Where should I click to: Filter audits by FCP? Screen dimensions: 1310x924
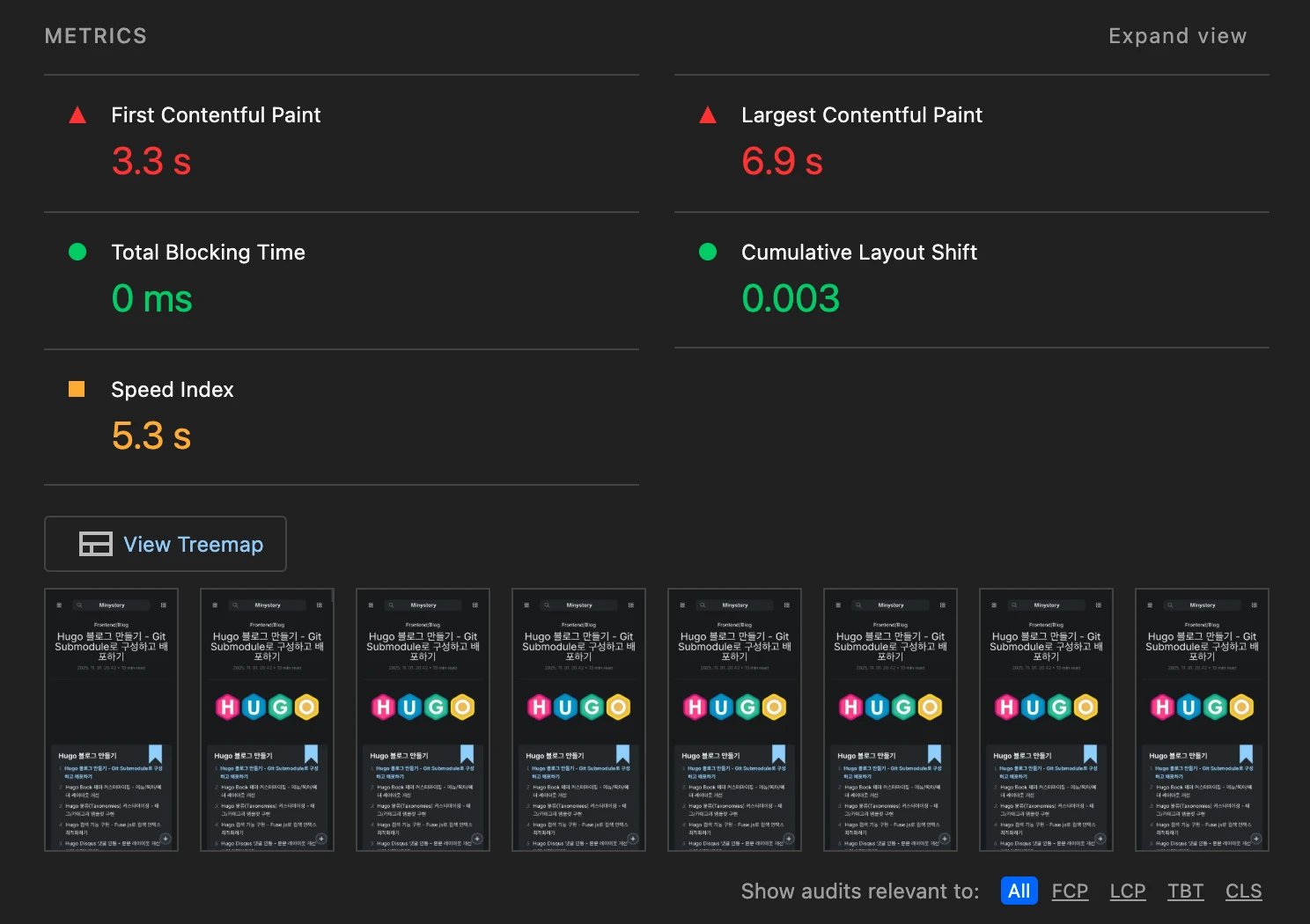coord(1070,891)
